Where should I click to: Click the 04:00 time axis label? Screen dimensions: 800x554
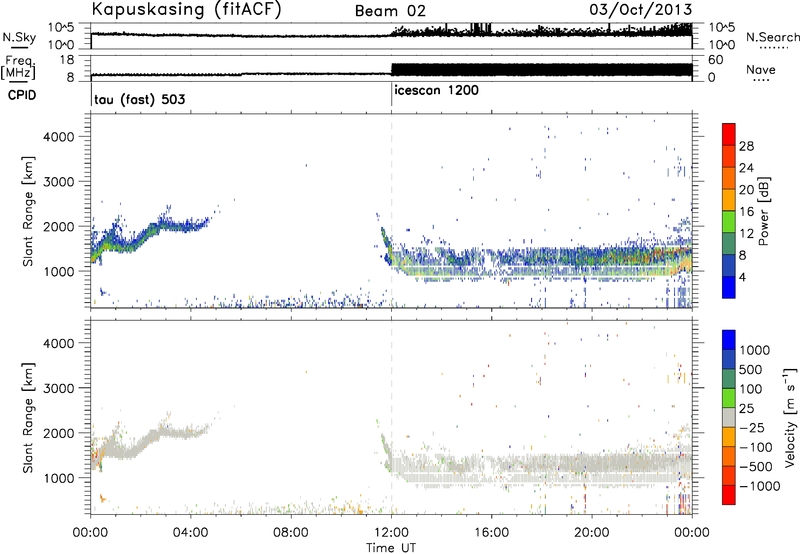coord(190,533)
